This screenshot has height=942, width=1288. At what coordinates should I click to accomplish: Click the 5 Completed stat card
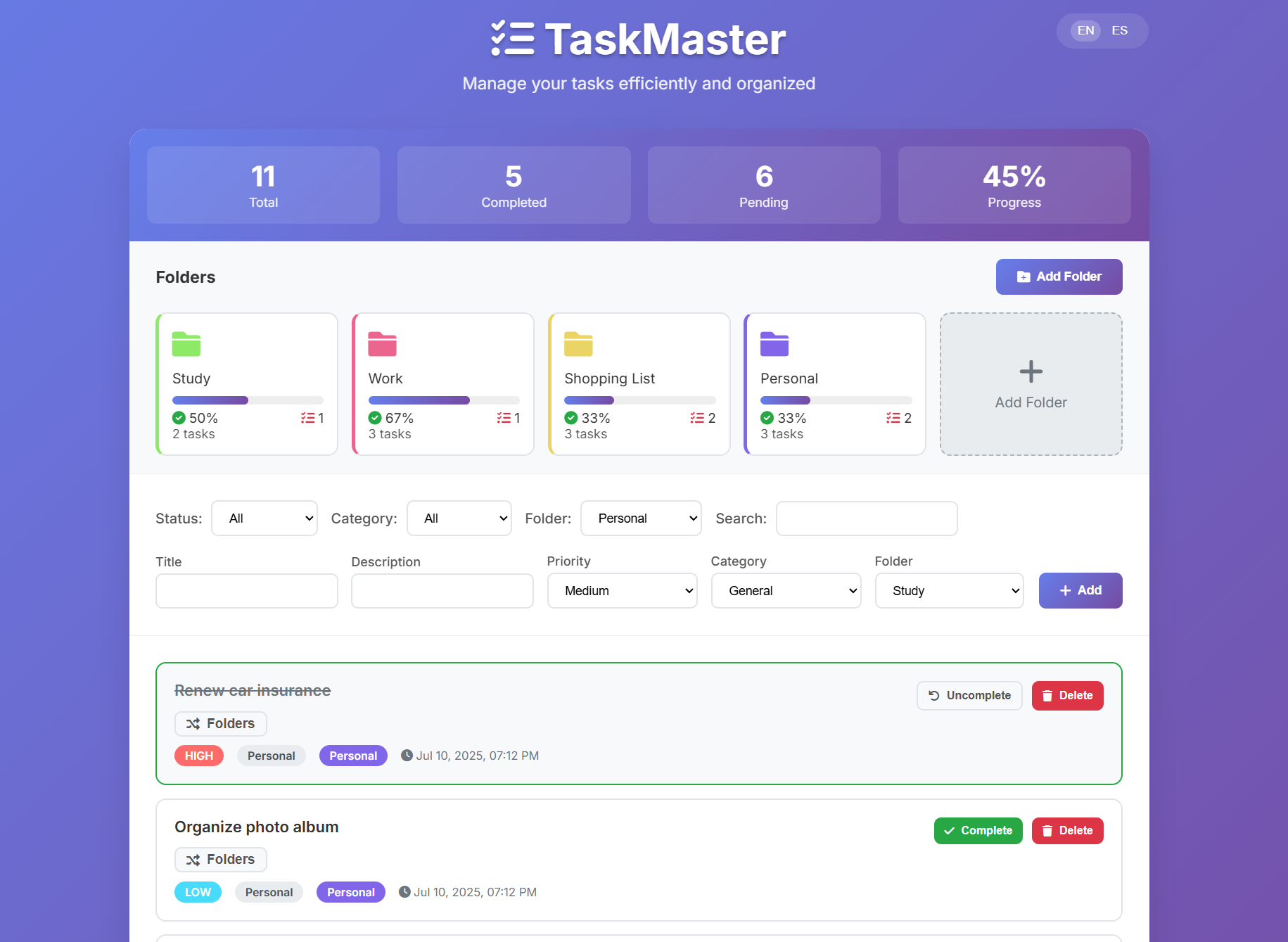pos(514,185)
